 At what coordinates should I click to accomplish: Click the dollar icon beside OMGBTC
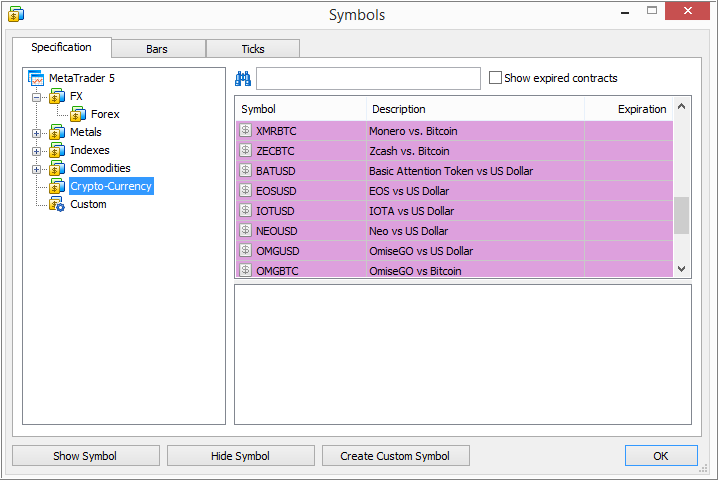[x=245, y=270]
